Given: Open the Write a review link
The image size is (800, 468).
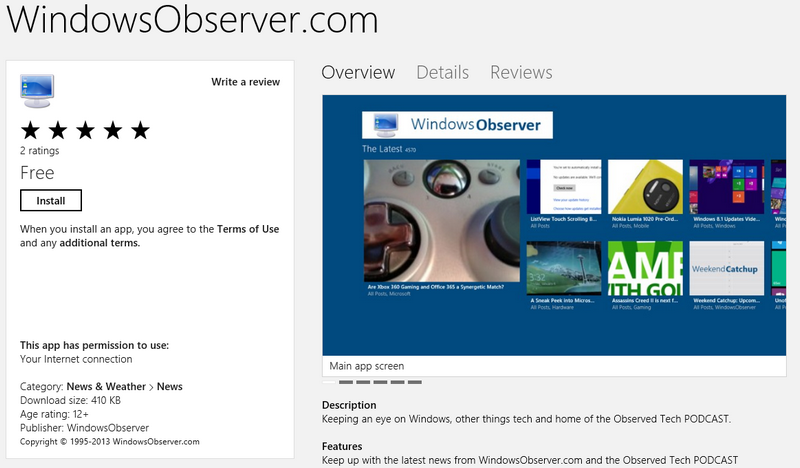Looking at the screenshot, I should click(x=245, y=82).
